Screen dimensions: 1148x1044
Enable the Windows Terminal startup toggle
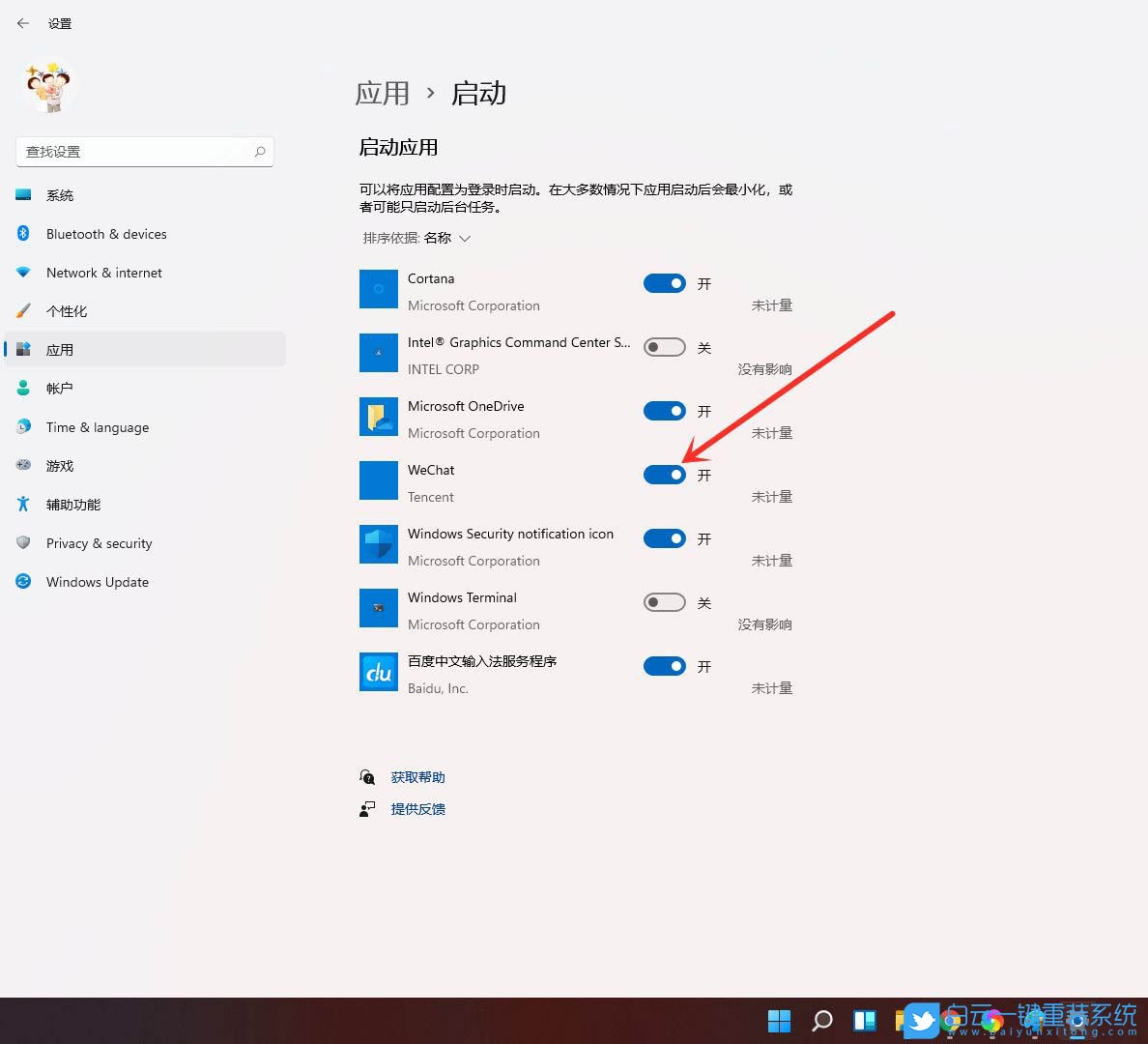(664, 601)
